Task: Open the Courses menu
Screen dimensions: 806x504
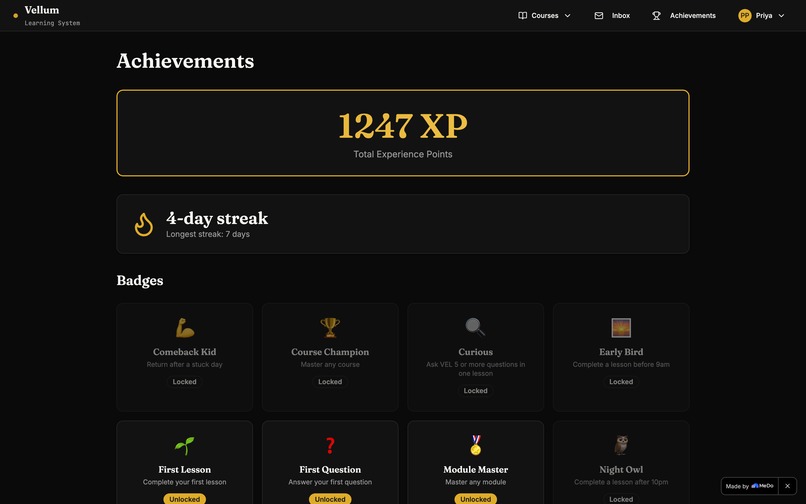Action: [x=544, y=15]
